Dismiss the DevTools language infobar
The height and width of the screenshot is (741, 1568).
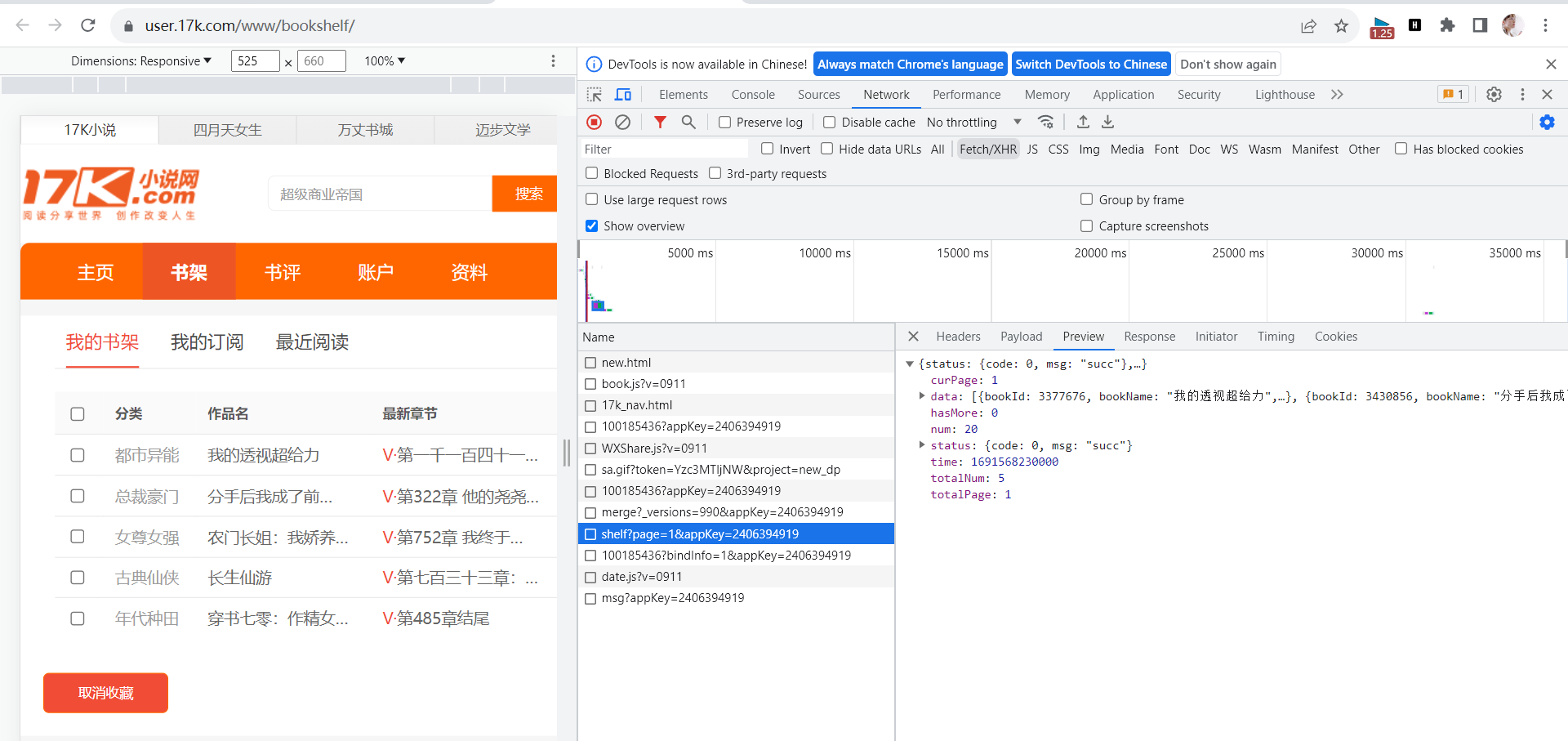click(x=1551, y=65)
